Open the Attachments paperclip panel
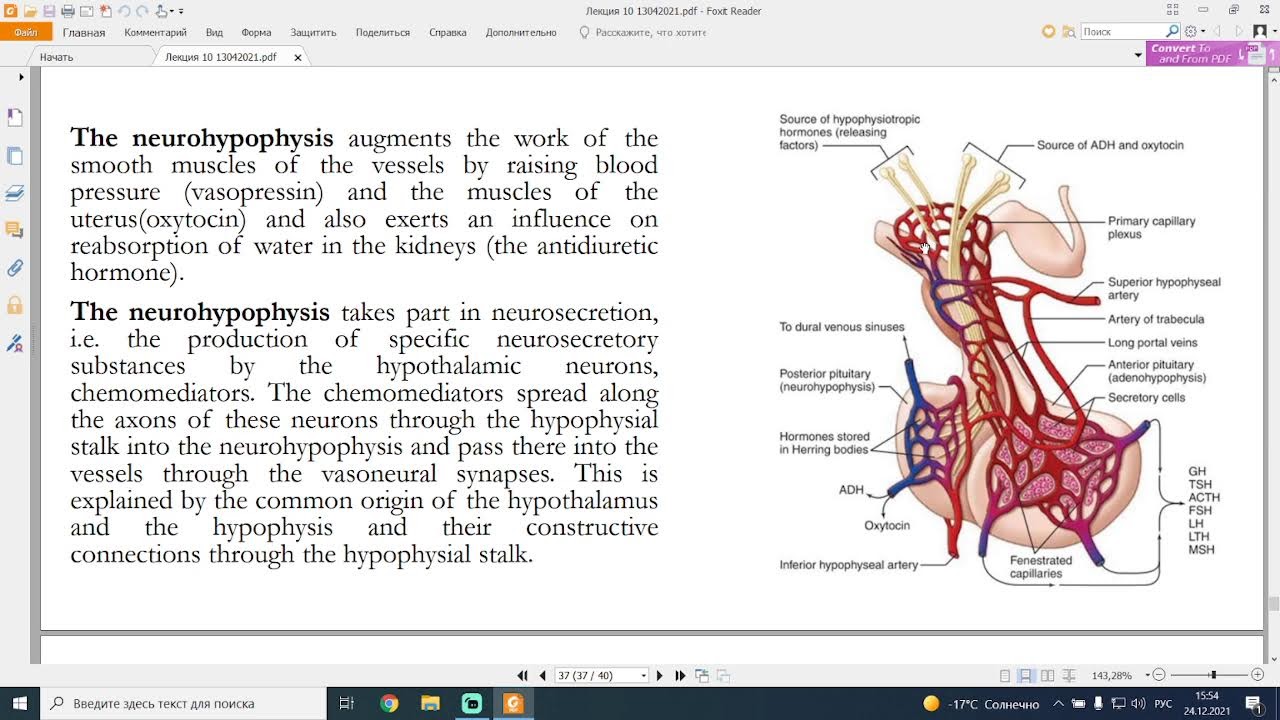This screenshot has width=1280, height=720. [x=14, y=268]
